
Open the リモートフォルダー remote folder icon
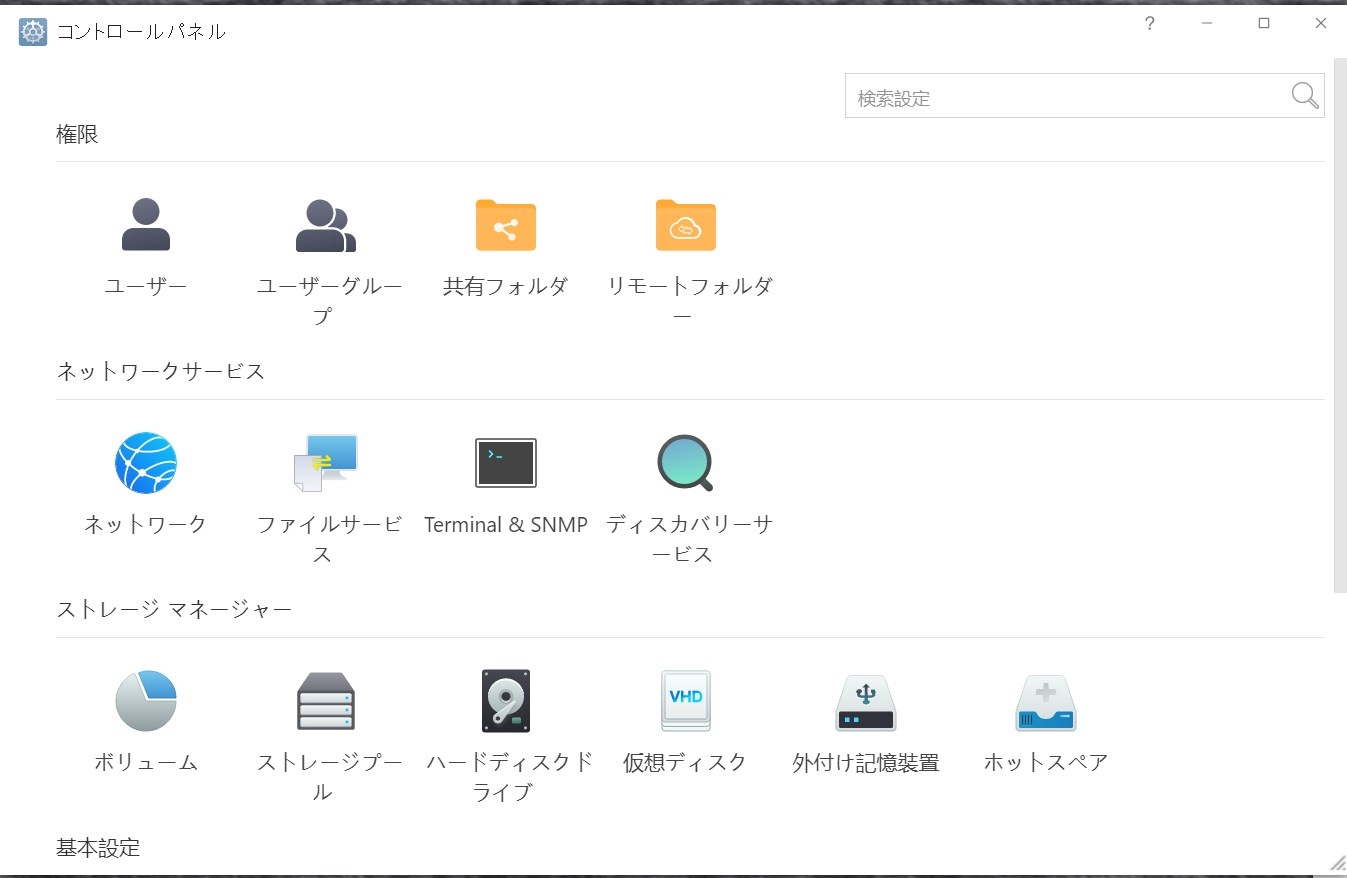686,225
